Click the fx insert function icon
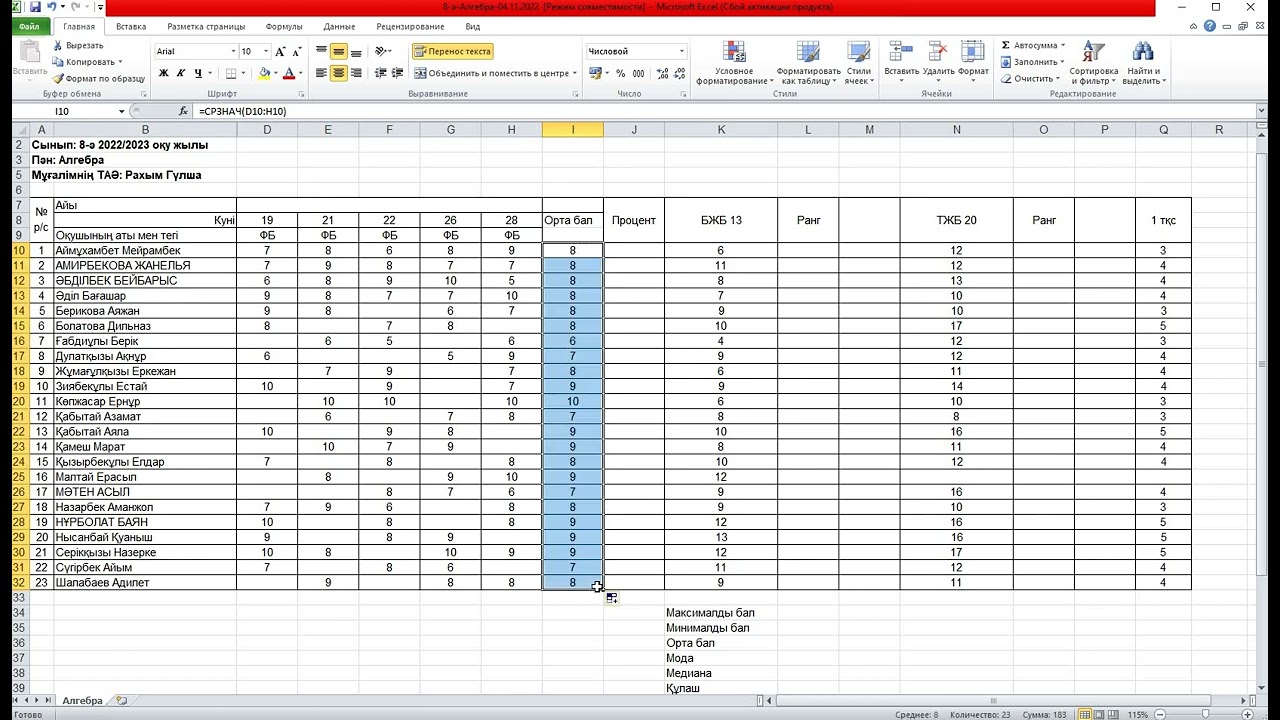Image resolution: width=1280 pixels, height=720 pixels. (183, 111)
